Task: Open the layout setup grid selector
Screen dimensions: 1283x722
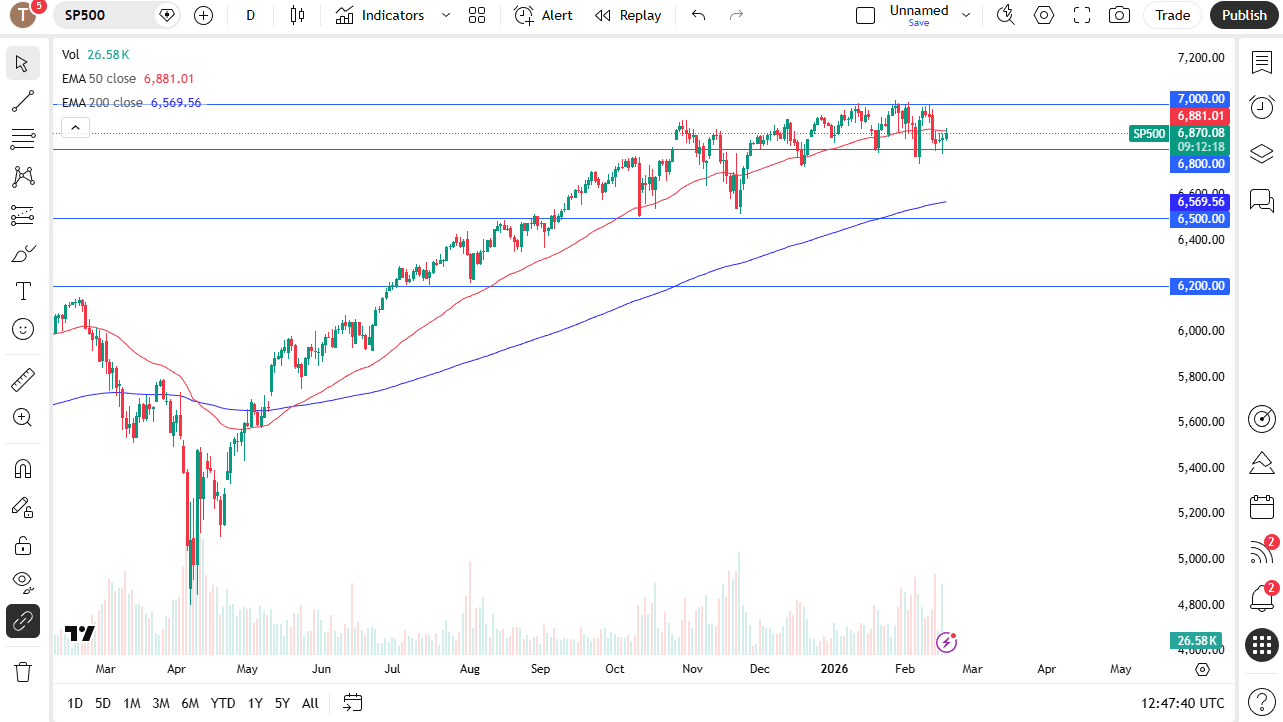Action: click(x=477, y=15)
